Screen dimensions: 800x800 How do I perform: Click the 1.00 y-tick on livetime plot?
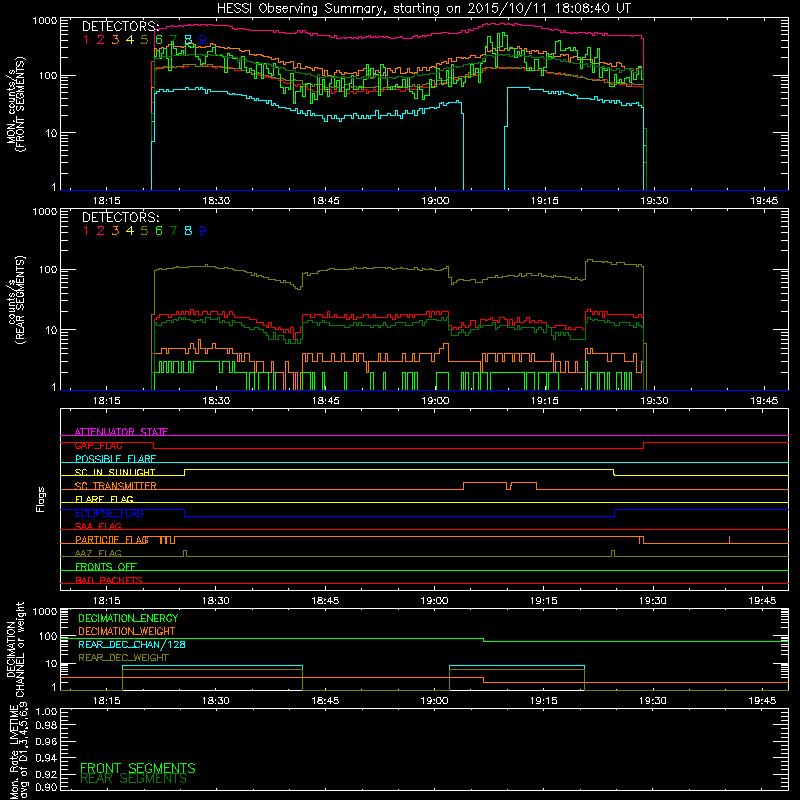(46, 711)
